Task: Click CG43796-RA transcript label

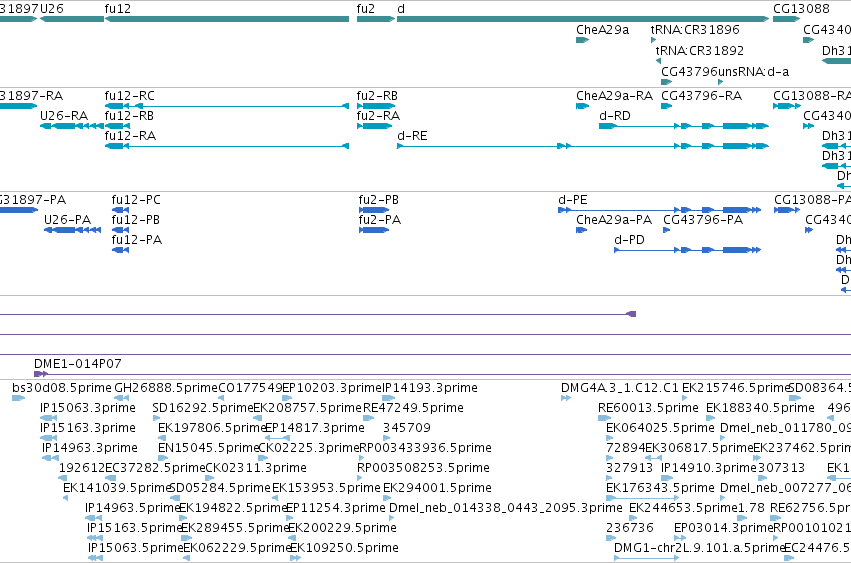Action: coord(702,96)
